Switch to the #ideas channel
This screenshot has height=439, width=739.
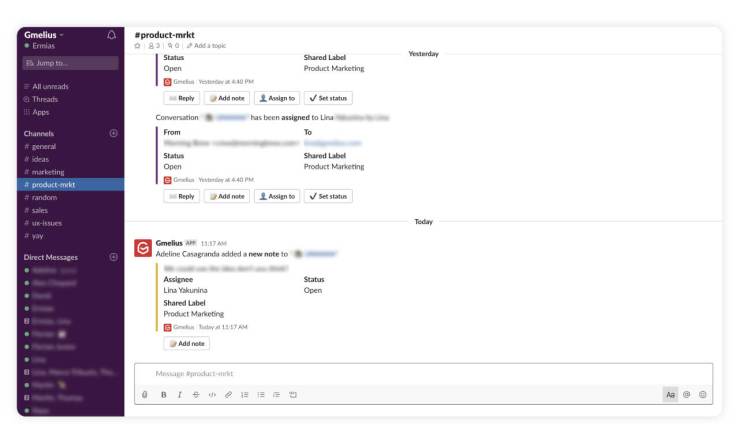point(70,159)
